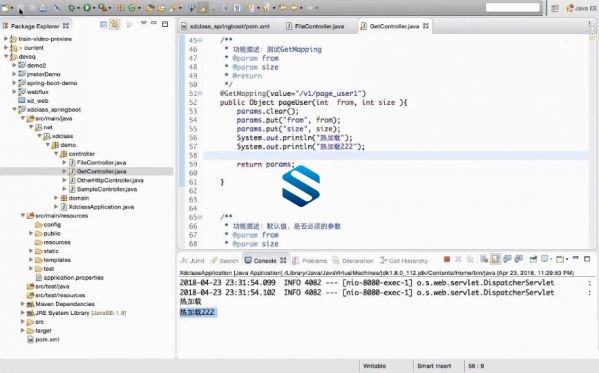Click the New Java Package toolbar icon
Viewport: 599px width, 373px height.
120,8
